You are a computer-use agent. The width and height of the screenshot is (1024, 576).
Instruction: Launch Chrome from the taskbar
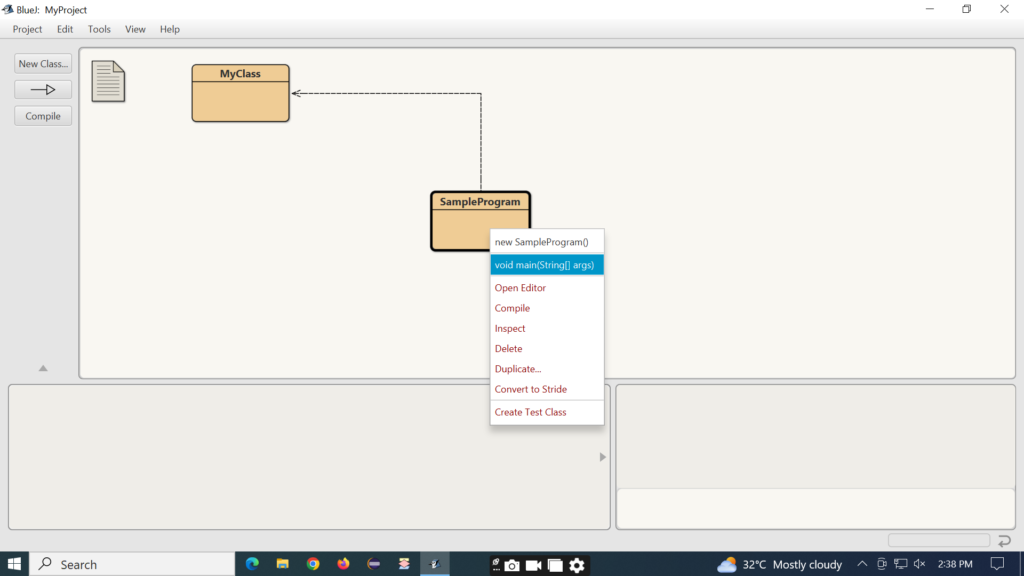click(x=313, y=563)
